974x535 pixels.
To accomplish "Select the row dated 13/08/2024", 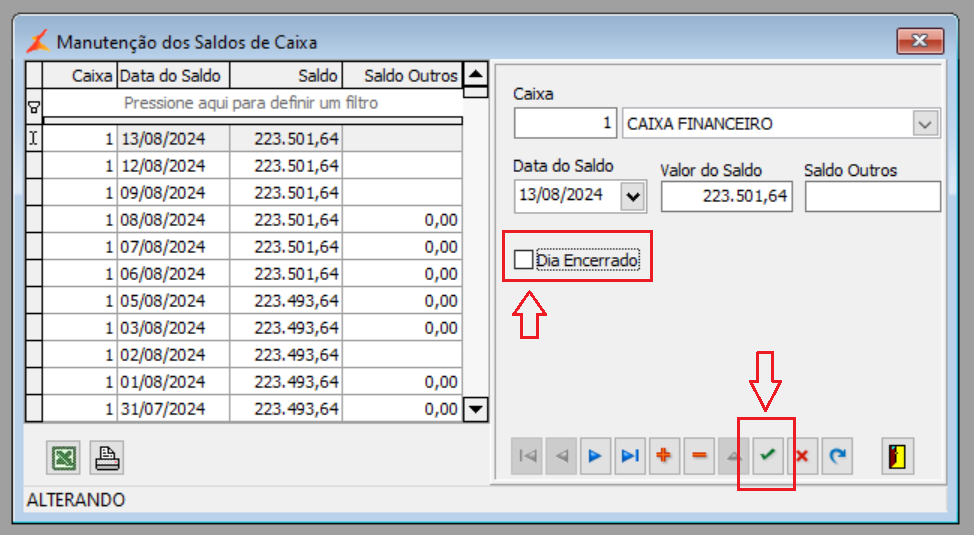I will [252, 139].
